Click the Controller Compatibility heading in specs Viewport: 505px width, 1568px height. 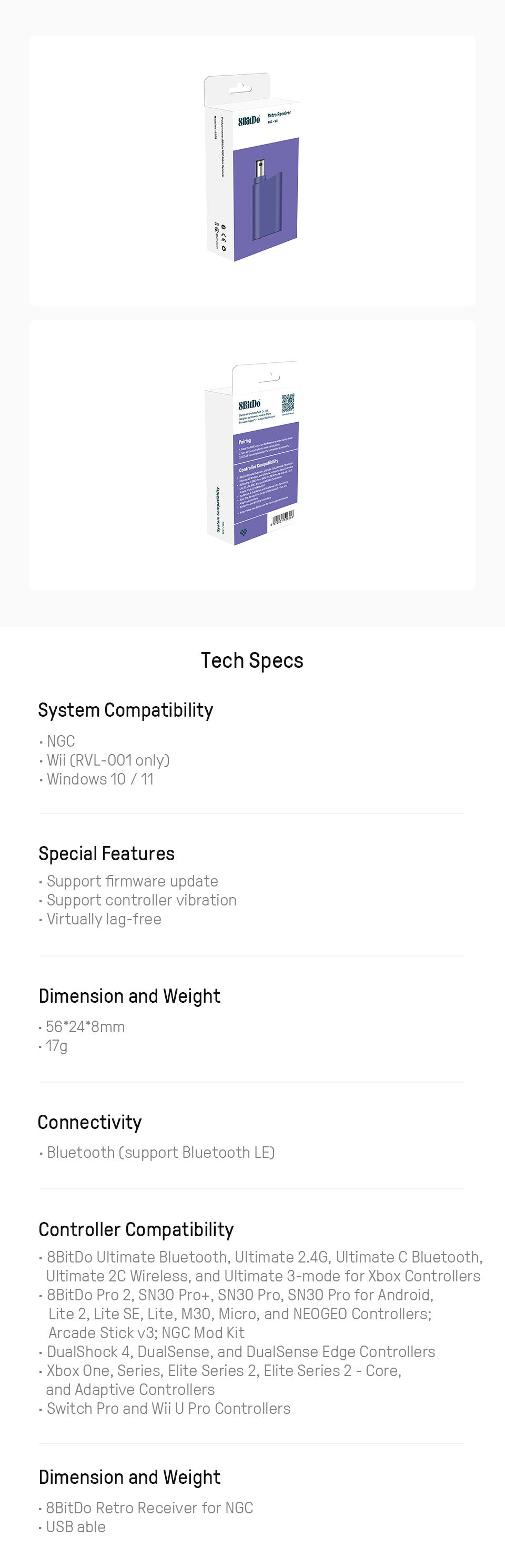[136, 1229]
